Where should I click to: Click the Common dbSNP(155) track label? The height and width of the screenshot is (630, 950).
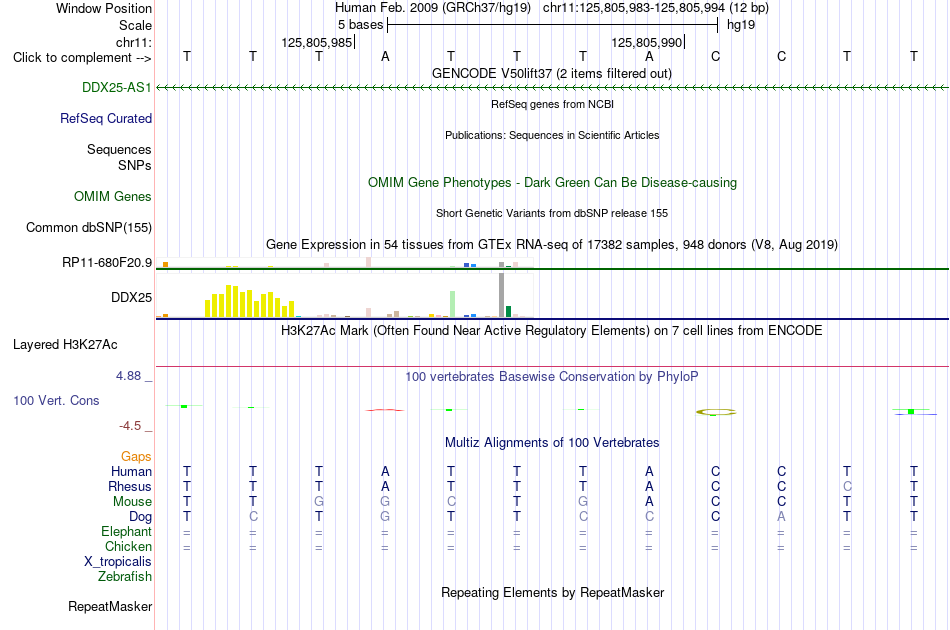[x=88, y=228]
